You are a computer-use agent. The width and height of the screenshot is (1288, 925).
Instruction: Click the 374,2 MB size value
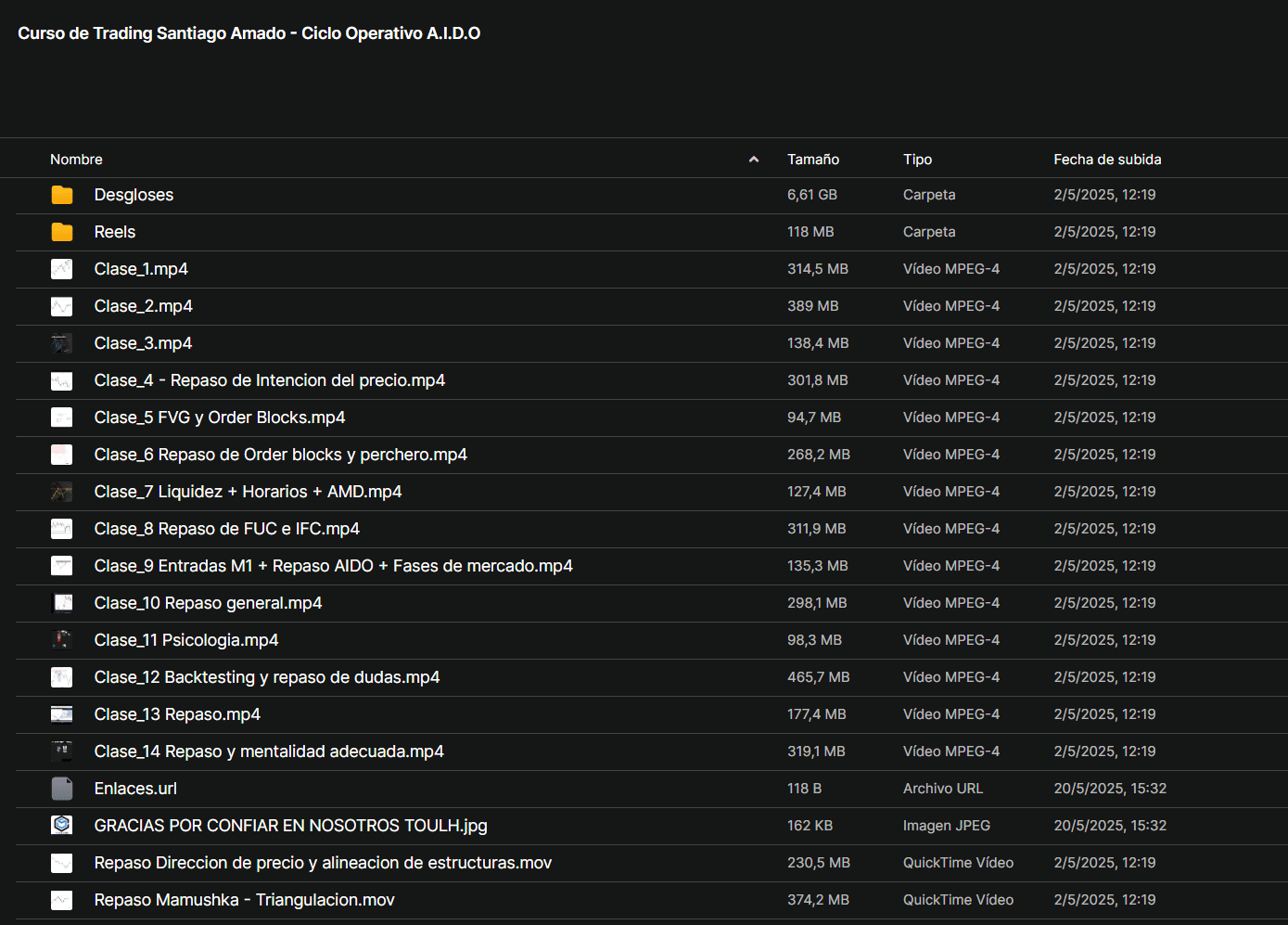pos(819,900)
